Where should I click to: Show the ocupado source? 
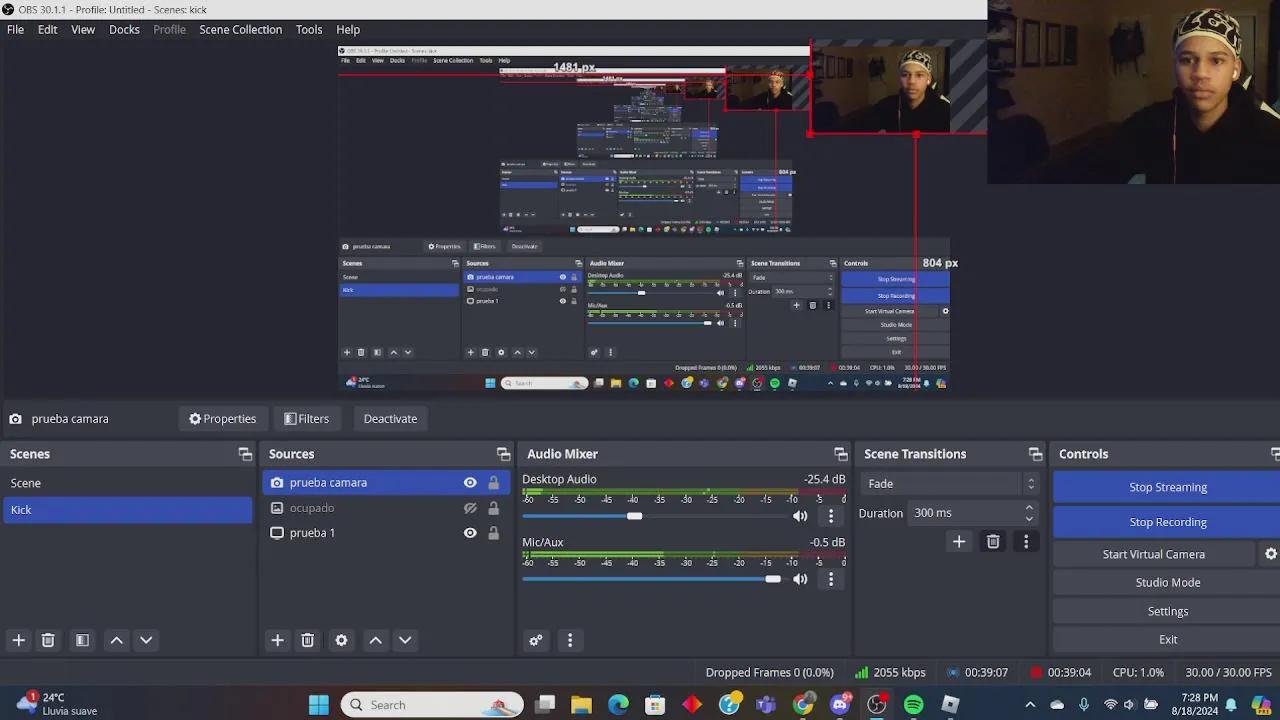tap(470, 508)
